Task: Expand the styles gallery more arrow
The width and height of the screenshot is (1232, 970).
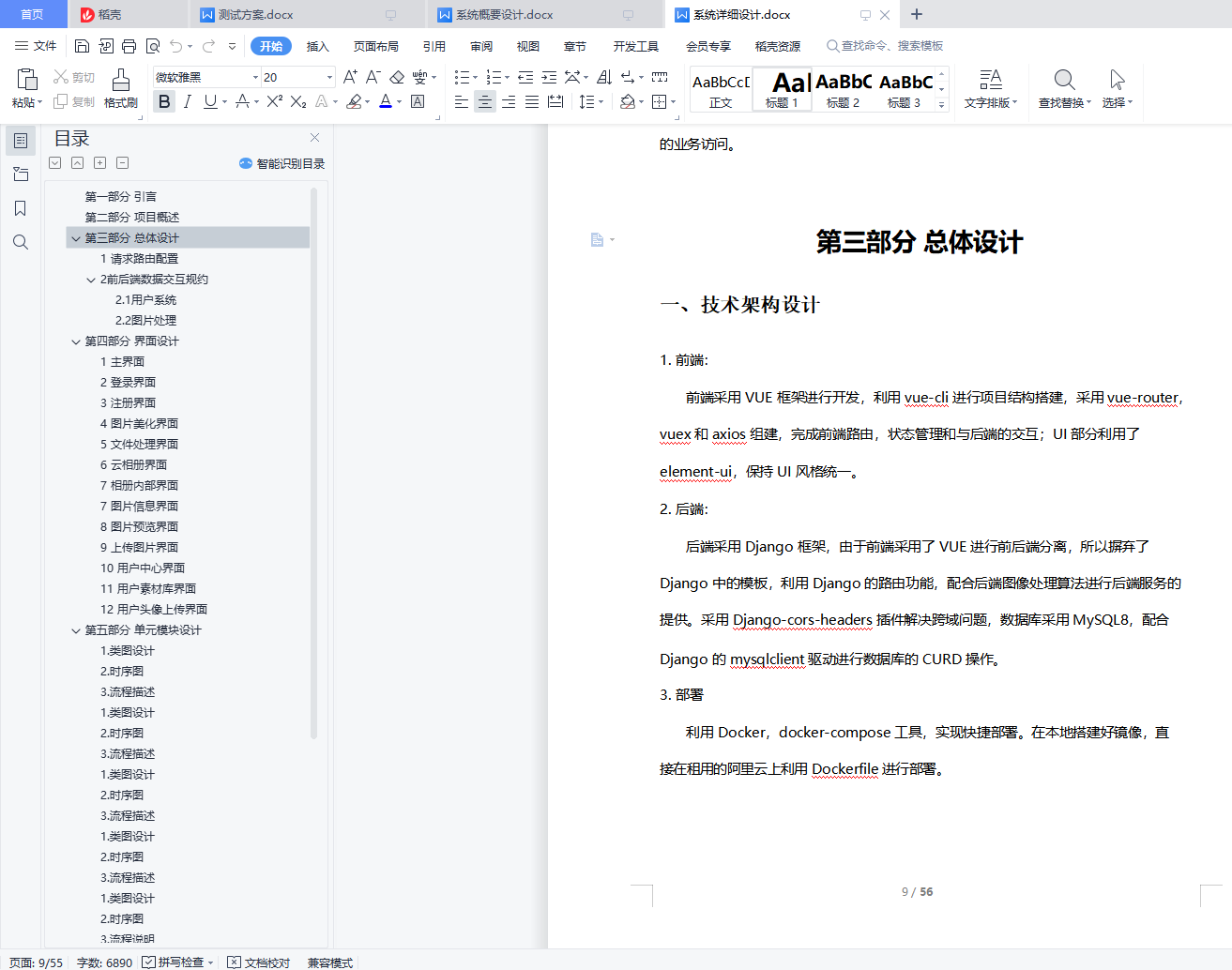Action: tap(942, 105)
